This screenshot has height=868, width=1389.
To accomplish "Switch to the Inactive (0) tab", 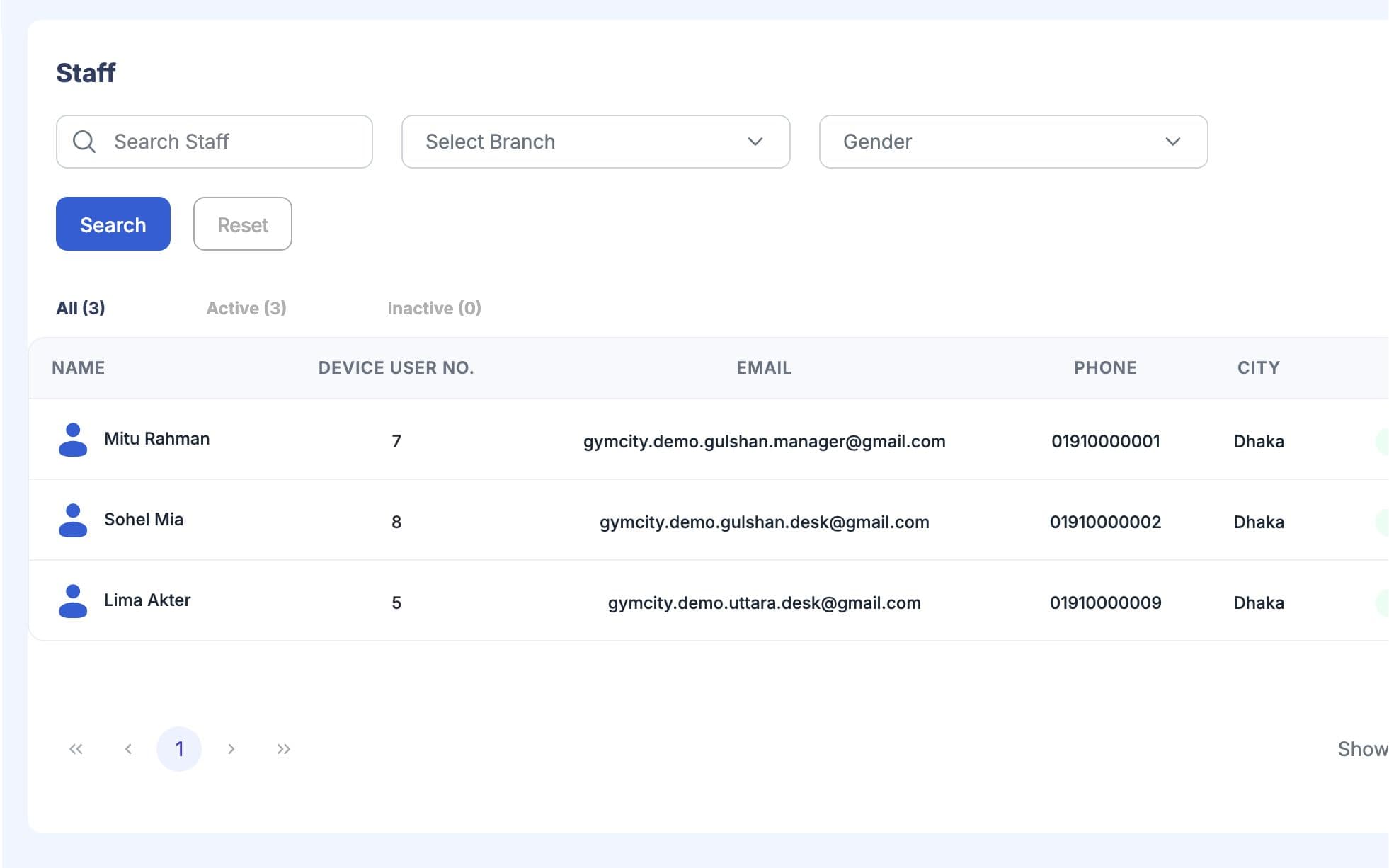I will pos(434,308).
